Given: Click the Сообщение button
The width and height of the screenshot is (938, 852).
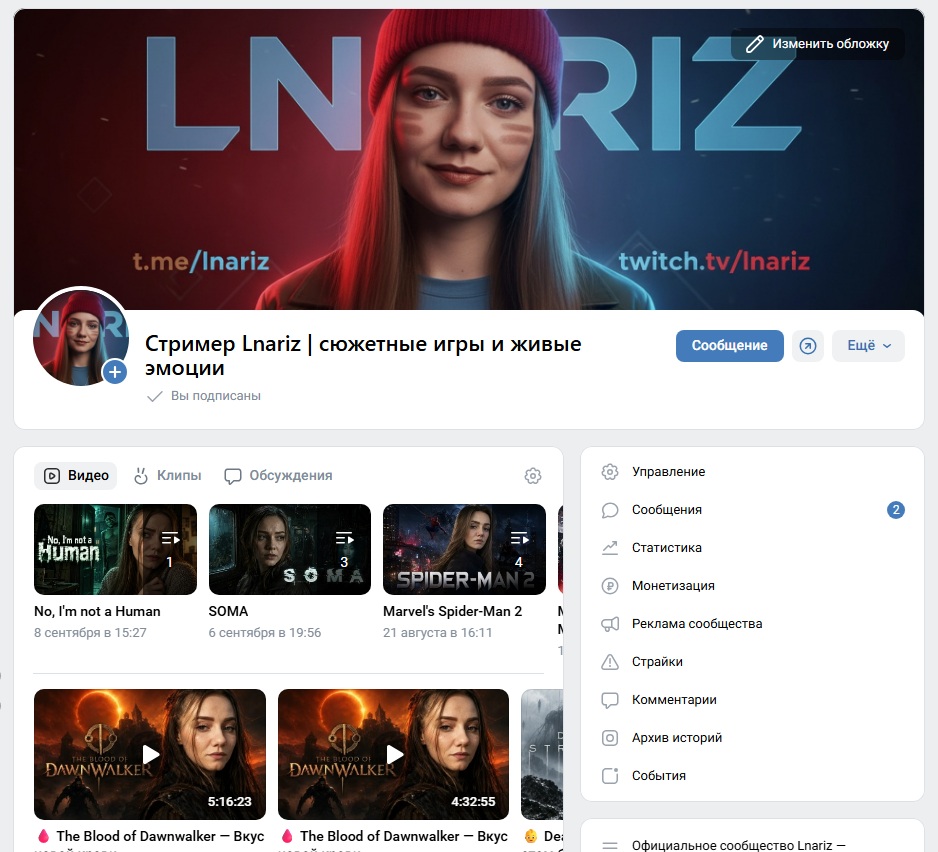Looking at the screenshot, I should point(729,346).
